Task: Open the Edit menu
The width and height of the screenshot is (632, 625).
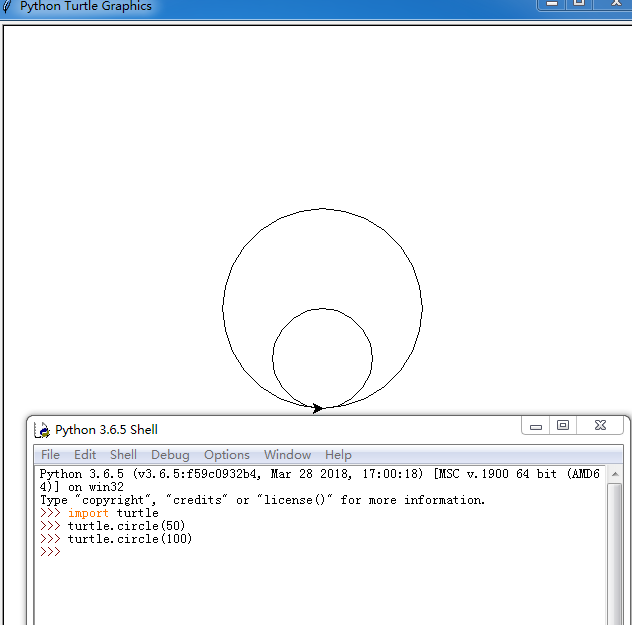Action: point(85,455)
